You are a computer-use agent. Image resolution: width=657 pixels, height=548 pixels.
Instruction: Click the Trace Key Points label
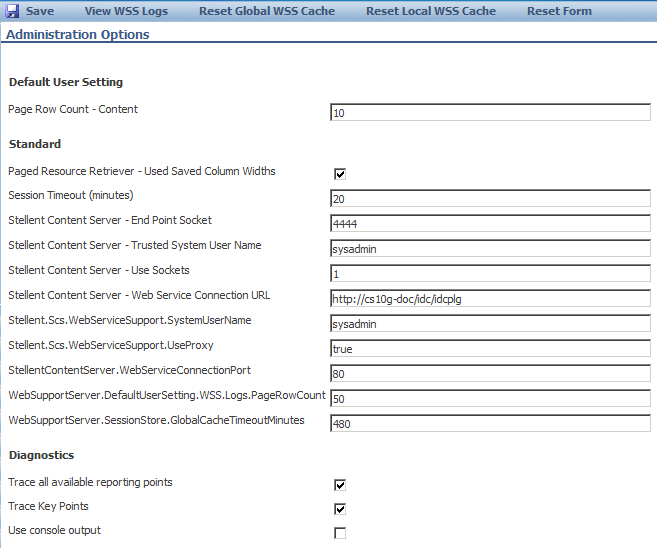click(x=48, y=506)
